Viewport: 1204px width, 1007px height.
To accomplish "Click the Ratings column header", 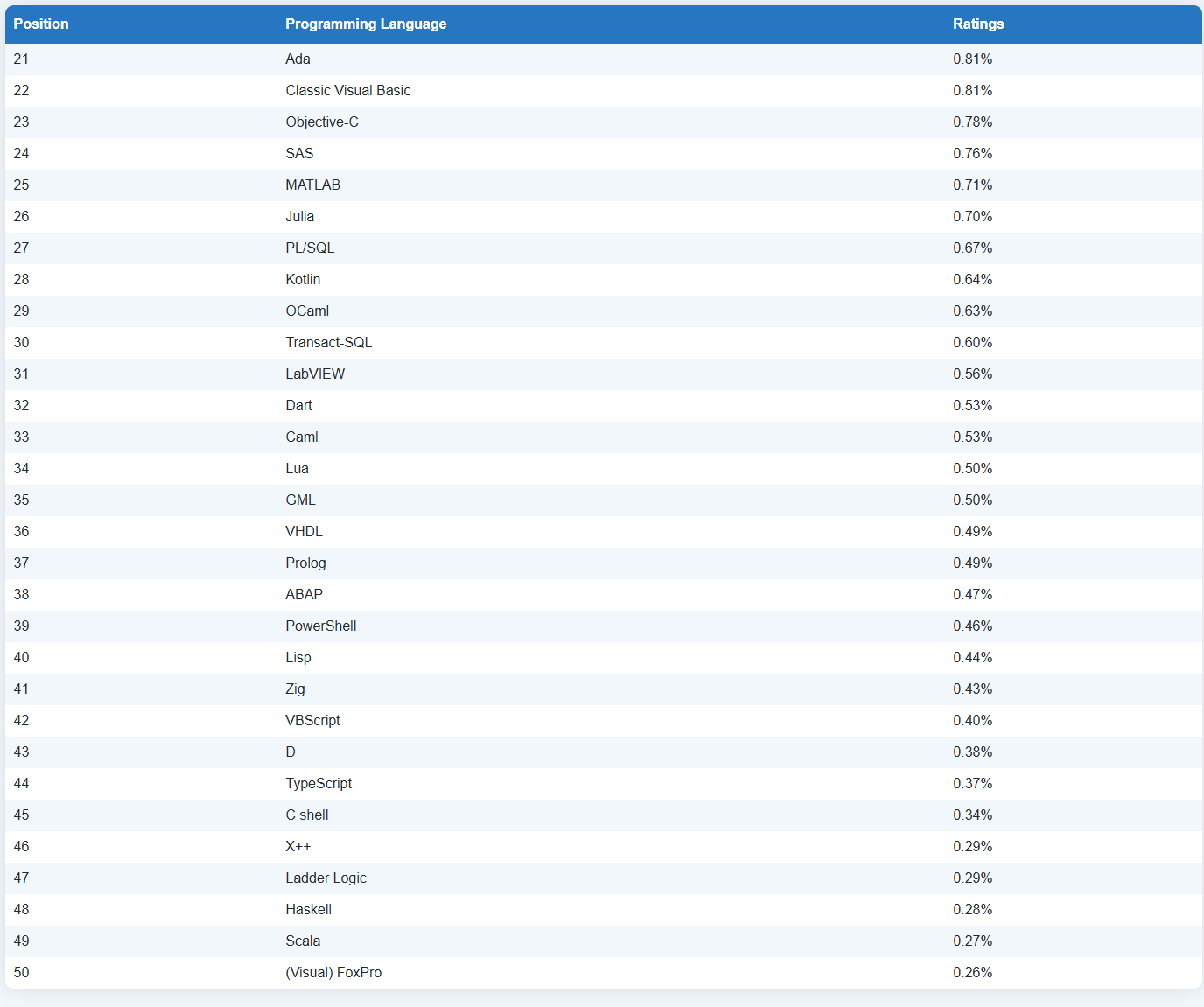I will (x=978, y=24).
